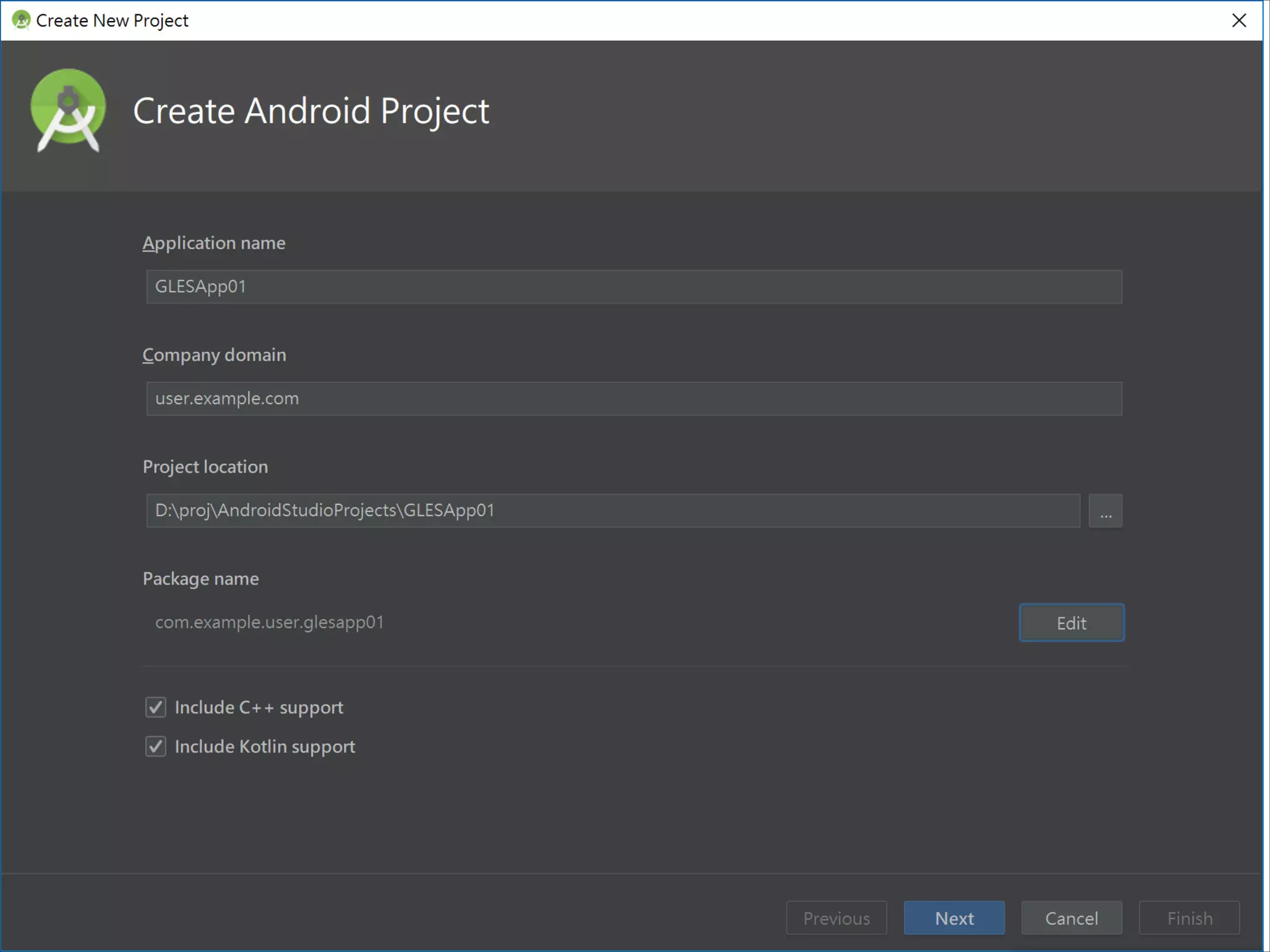Click the Company domain label
The height and width of the screenshot is (952, 1270).
coord(214,355)
